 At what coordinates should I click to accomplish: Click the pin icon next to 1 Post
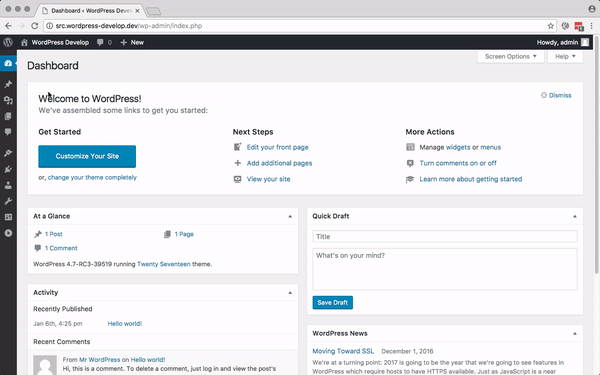coord(38,234)
